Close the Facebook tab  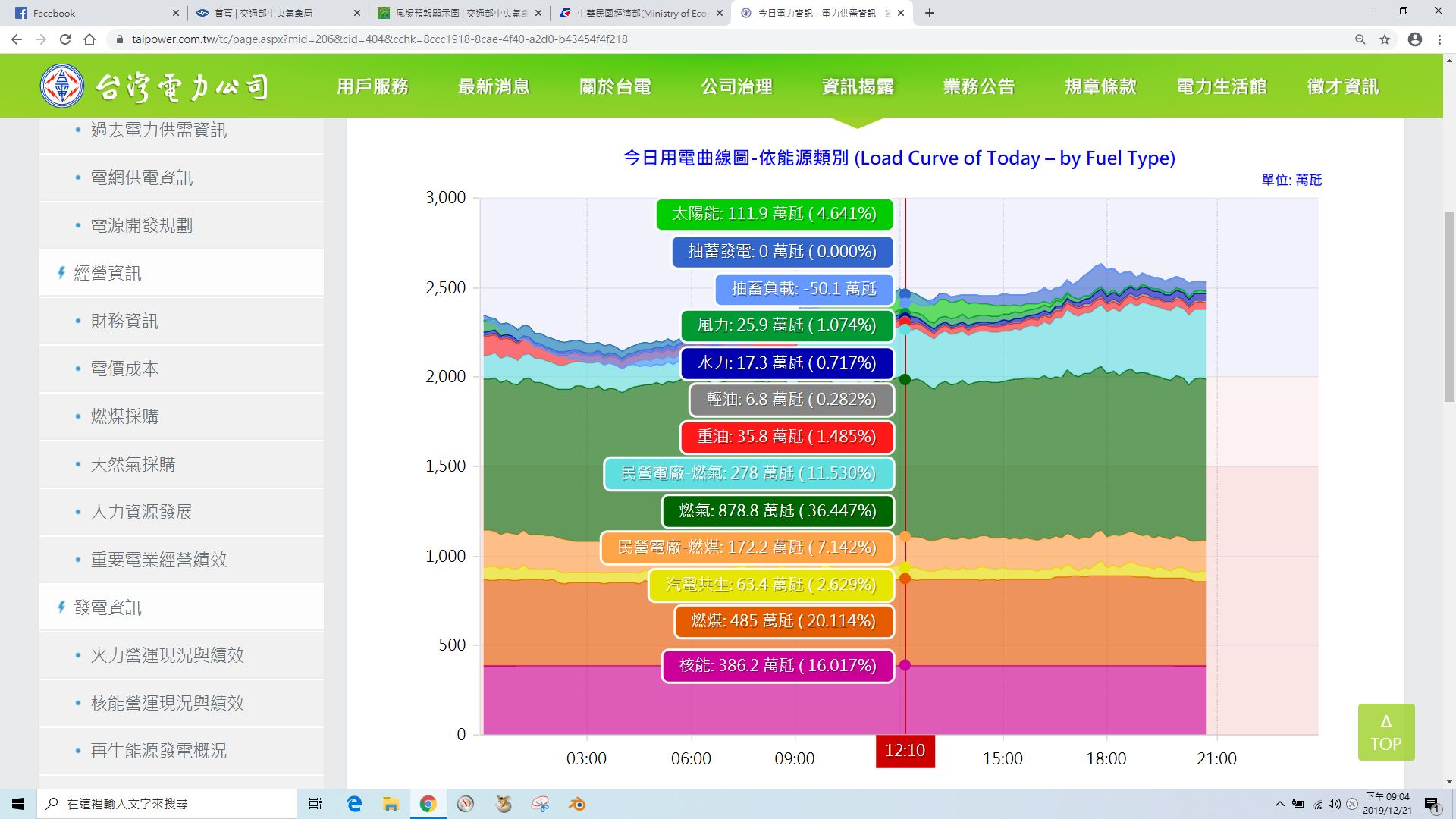pyautogui.click(x=175, y=13)
